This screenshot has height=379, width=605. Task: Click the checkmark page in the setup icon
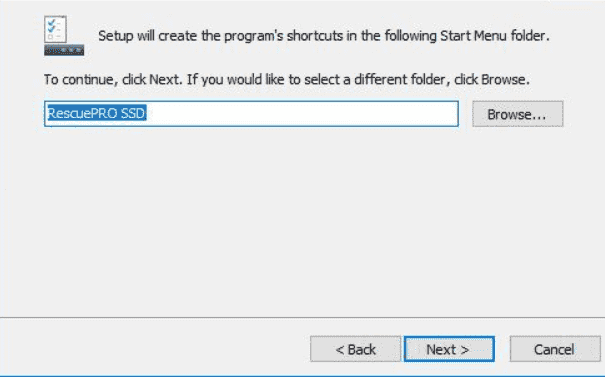pyautogui.click(x=55, y=29)
